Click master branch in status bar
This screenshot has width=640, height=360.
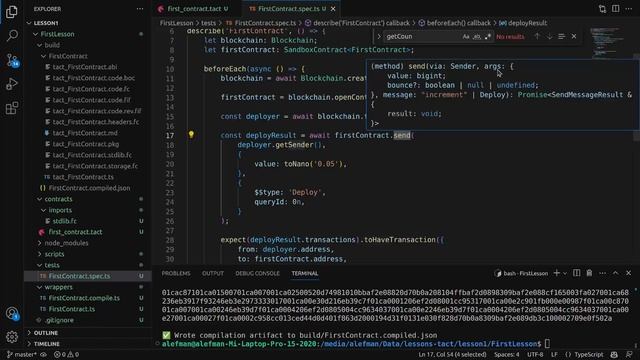[22, 355]
